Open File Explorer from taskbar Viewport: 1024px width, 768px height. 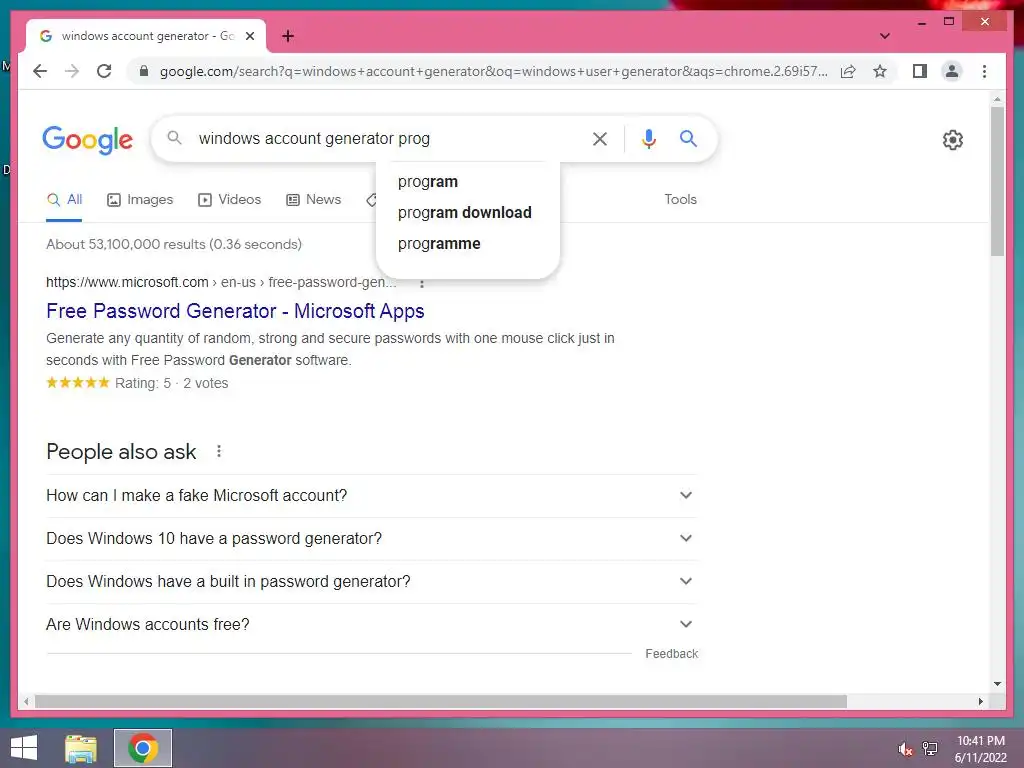click(81, 748)
